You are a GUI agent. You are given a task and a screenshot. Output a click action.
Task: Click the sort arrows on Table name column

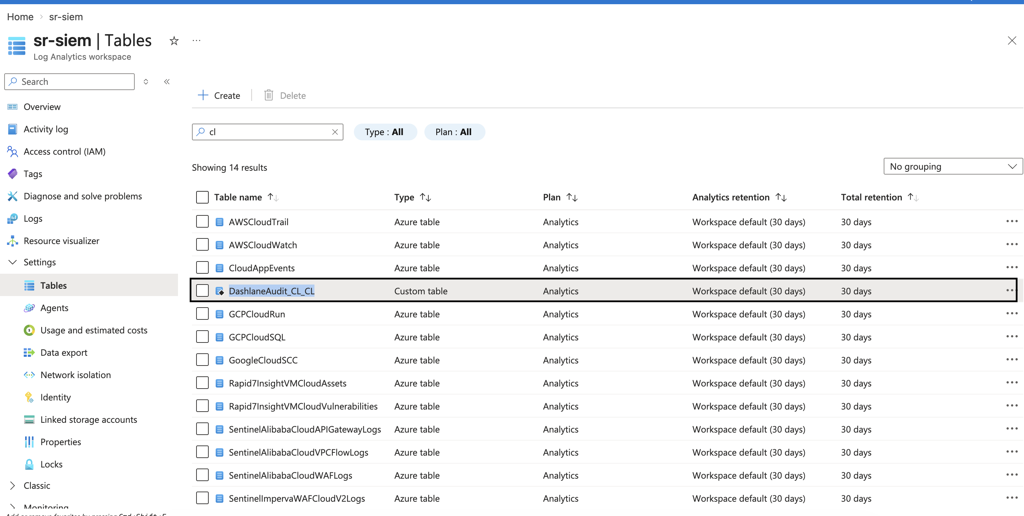coord(273,197)
